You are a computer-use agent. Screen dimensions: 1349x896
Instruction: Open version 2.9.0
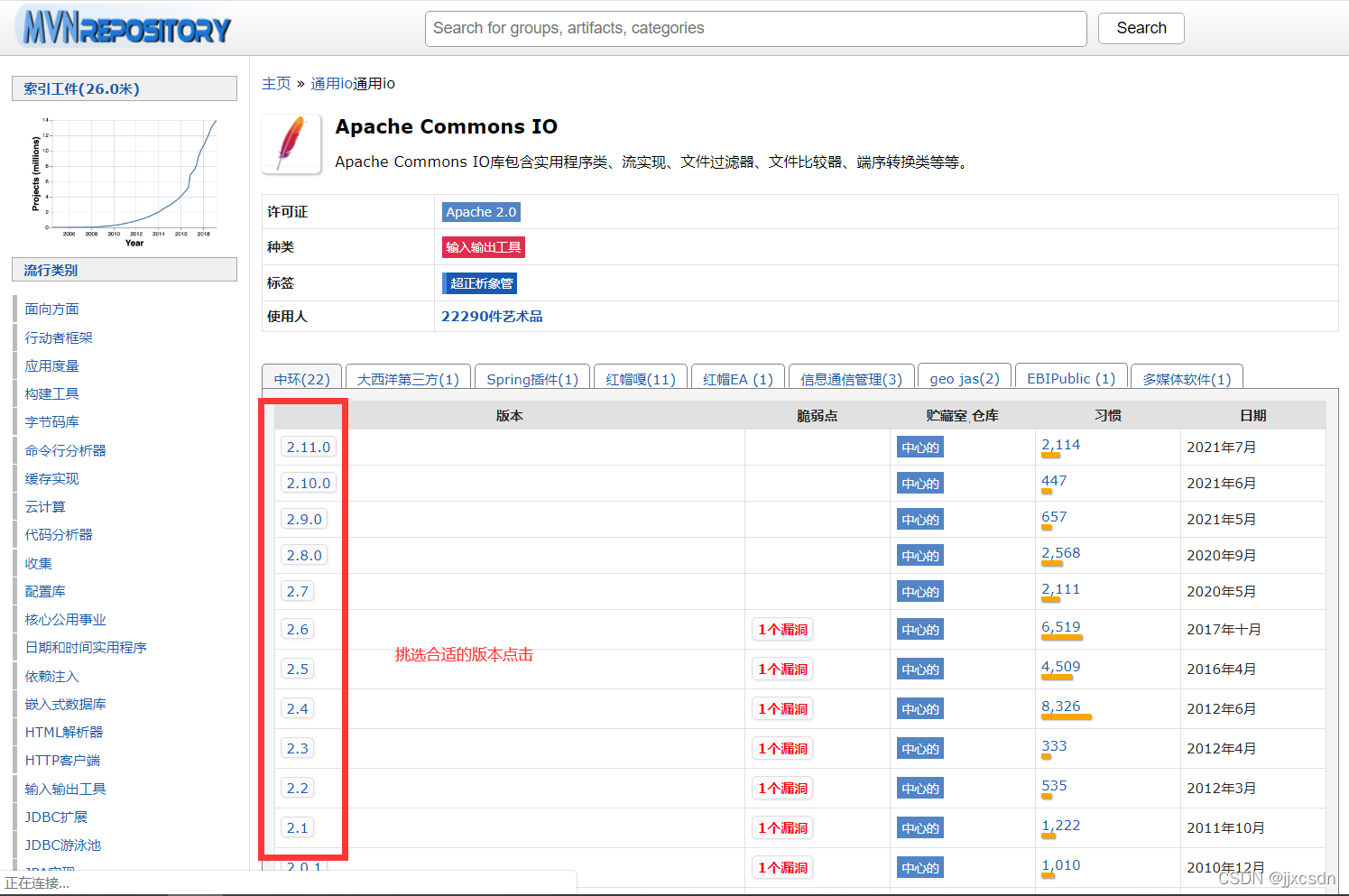tap(304, 520)
